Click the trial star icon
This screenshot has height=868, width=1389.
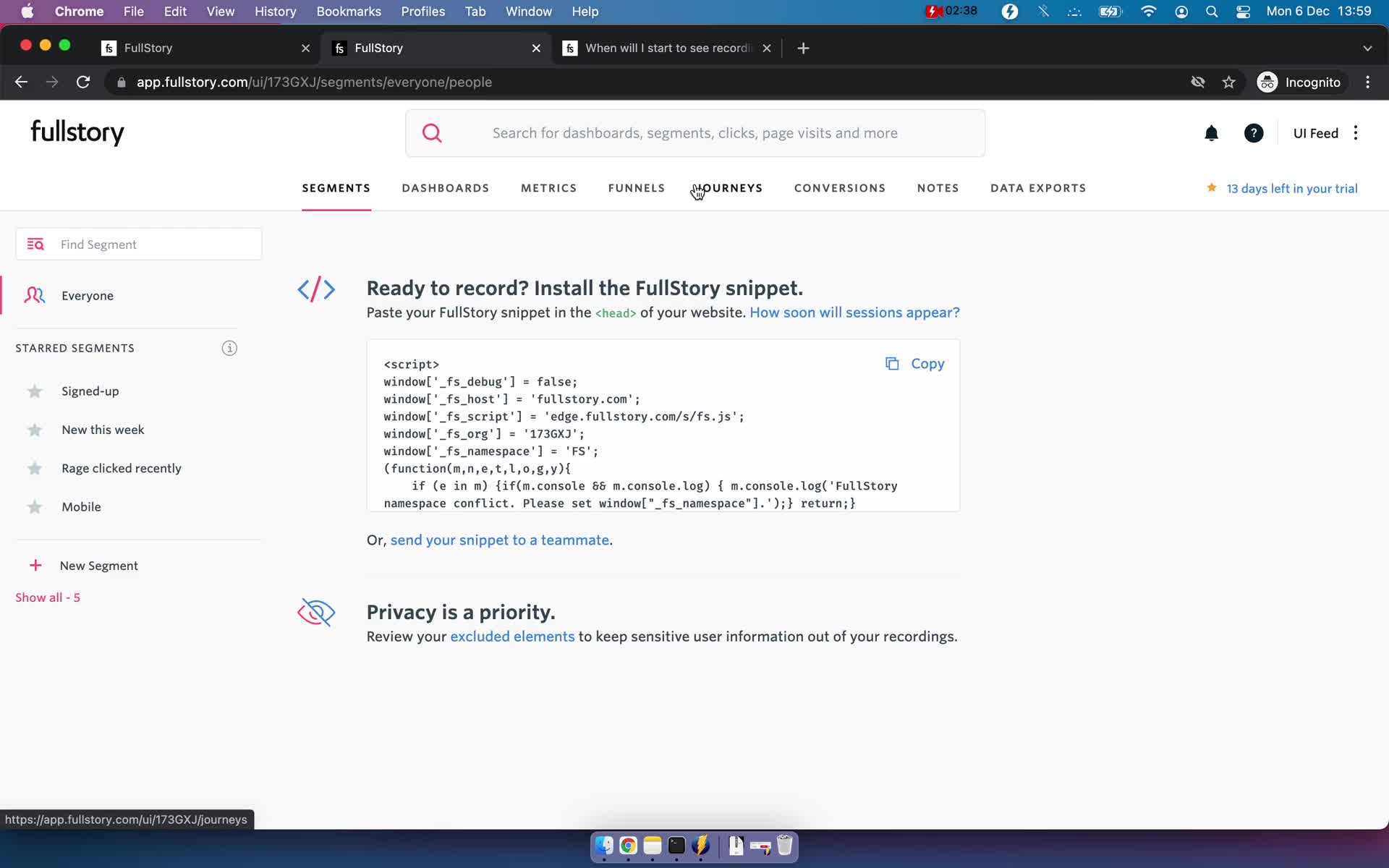tap(1211, 187)
